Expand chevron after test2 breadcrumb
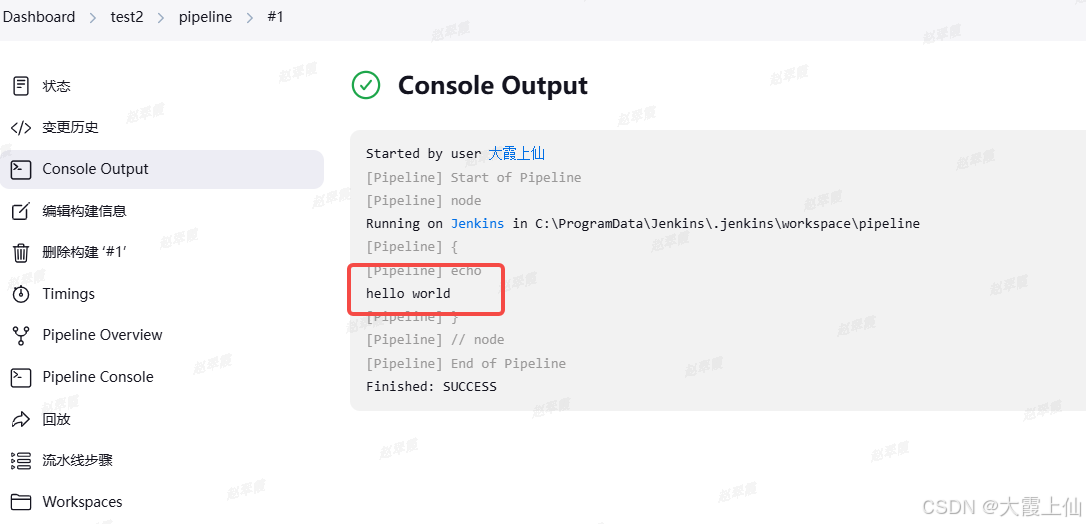Image resolution: width=1086 pixels, height=524 pixels. 161,17
